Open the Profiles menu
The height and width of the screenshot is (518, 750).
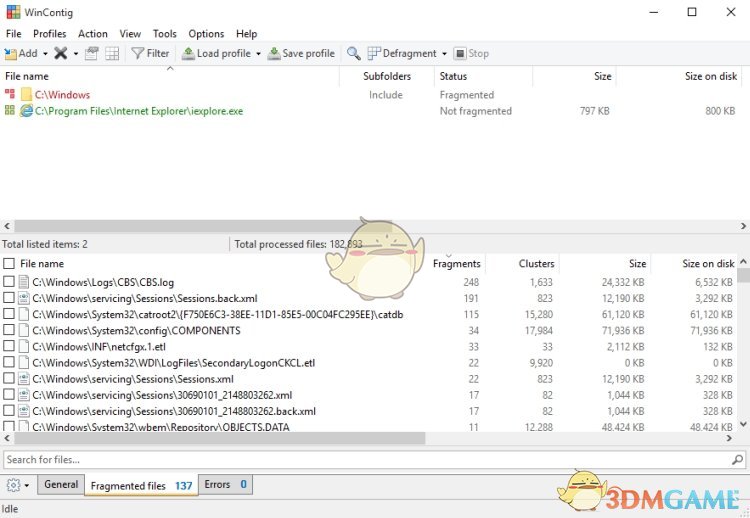click(49, 34)
